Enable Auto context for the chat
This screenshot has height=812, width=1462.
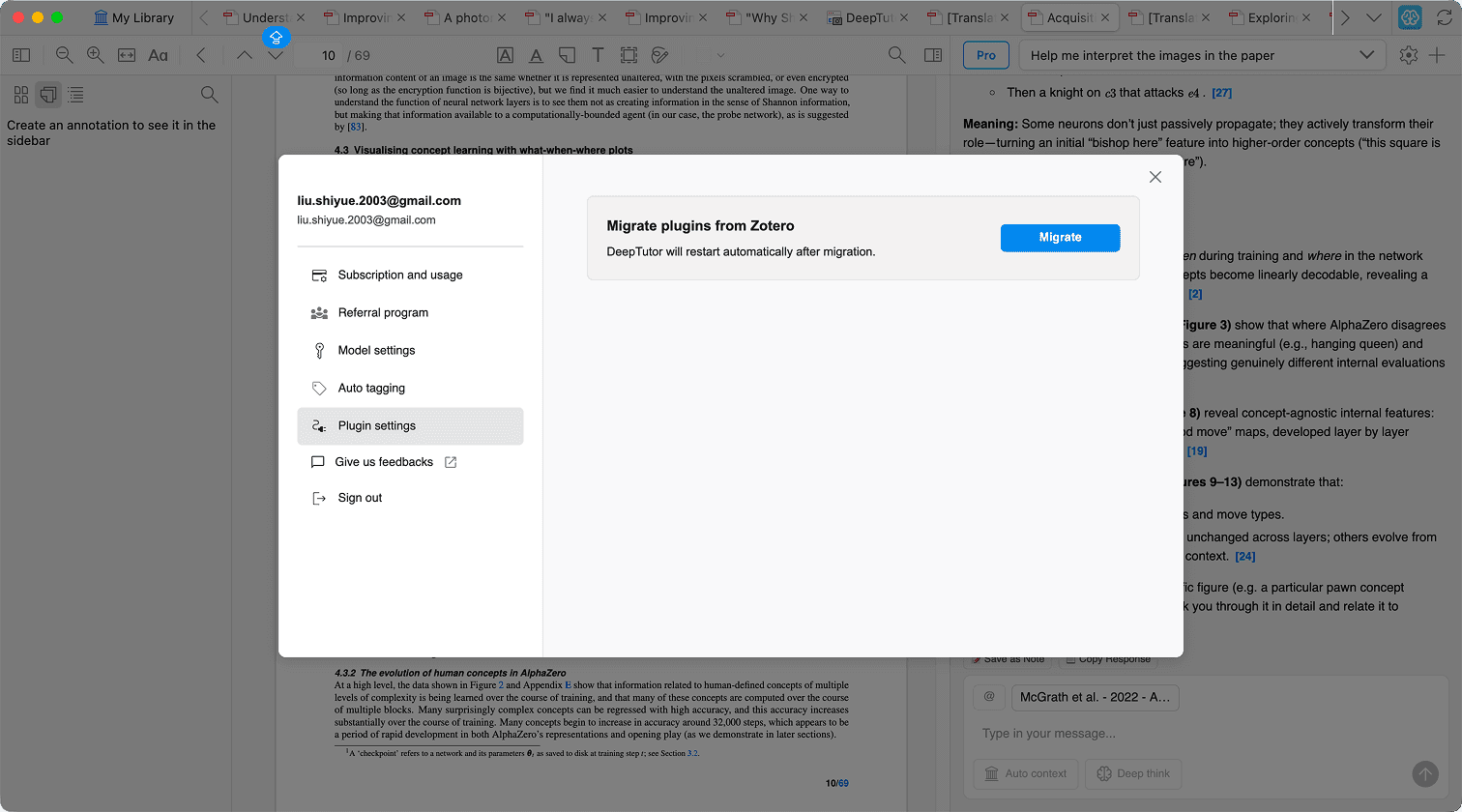[x=1025, y=773]
